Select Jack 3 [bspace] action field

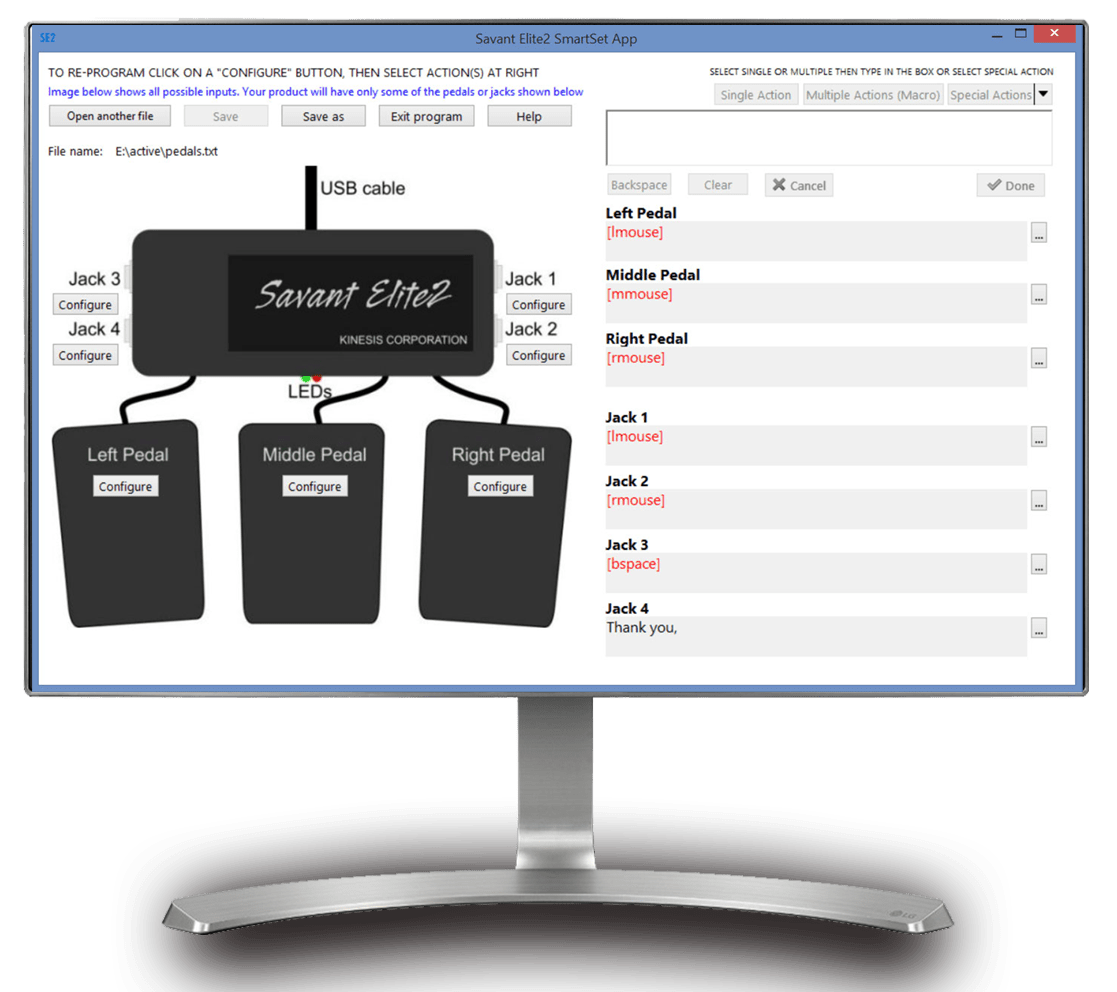(816, 573)
